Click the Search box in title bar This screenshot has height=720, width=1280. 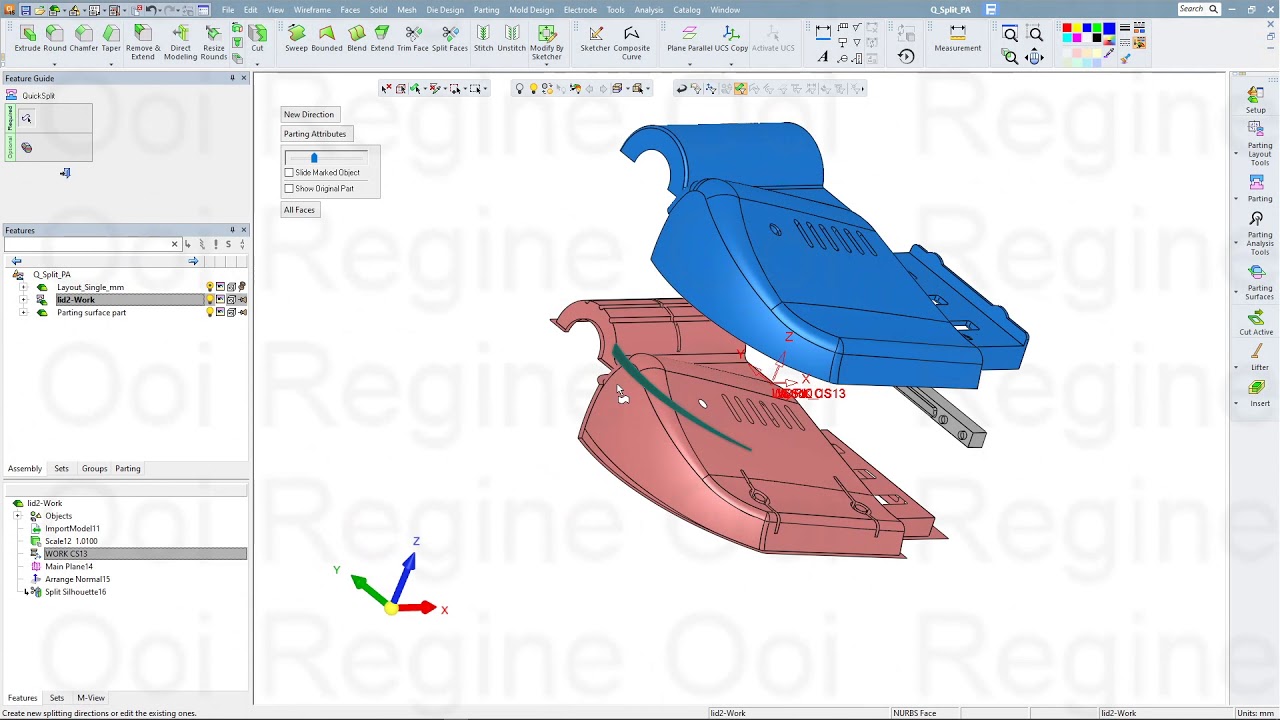coord(1199,9)
